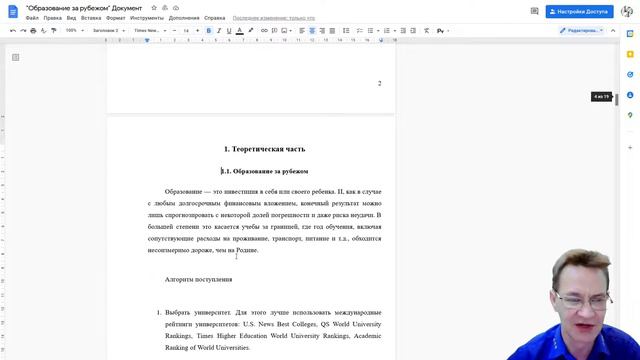Click the vertical scrollbar thumb
Viewport: 640px width, 360px height.
point(616,99)
